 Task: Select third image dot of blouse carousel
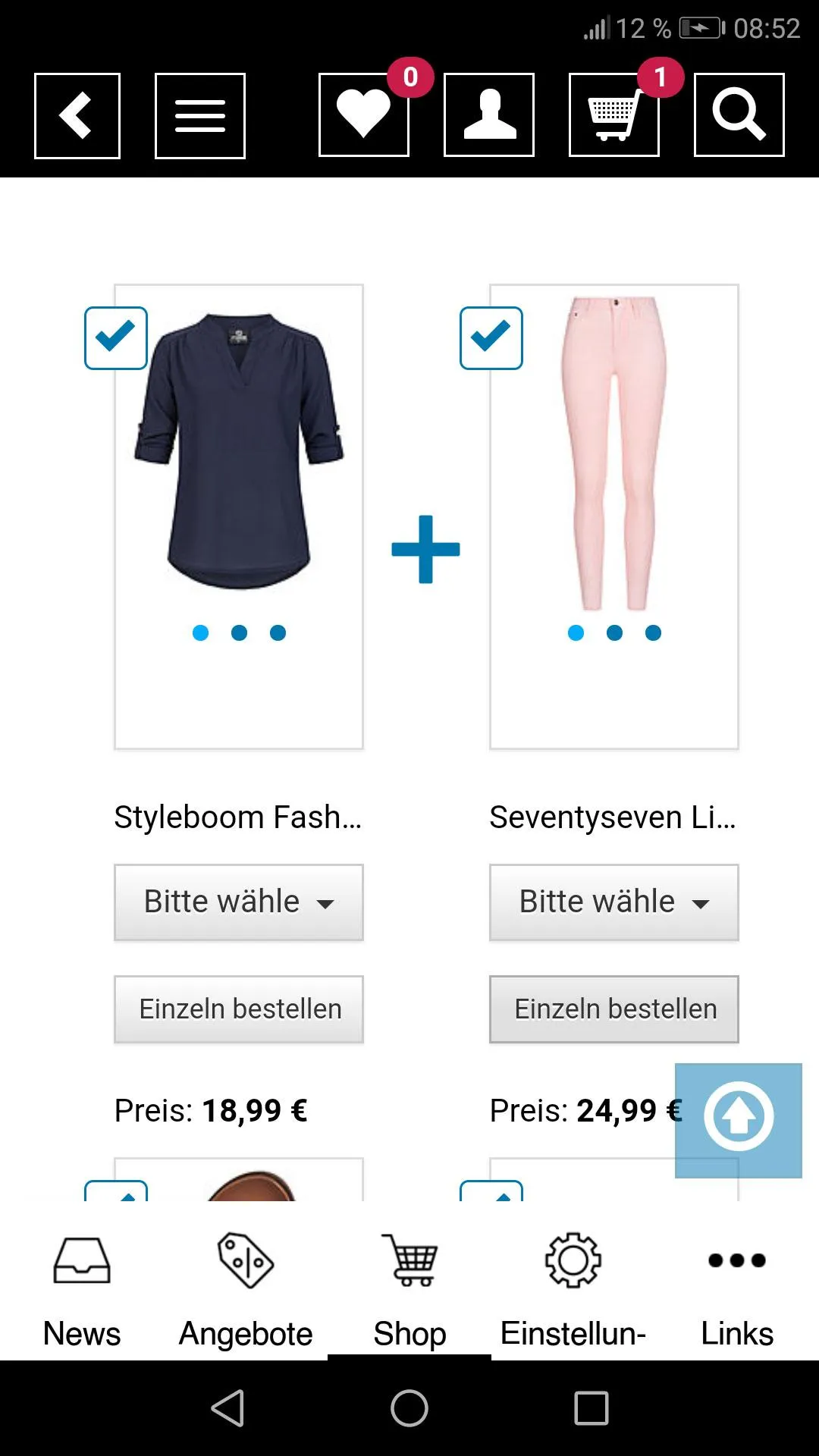click(x=278, y=632)
